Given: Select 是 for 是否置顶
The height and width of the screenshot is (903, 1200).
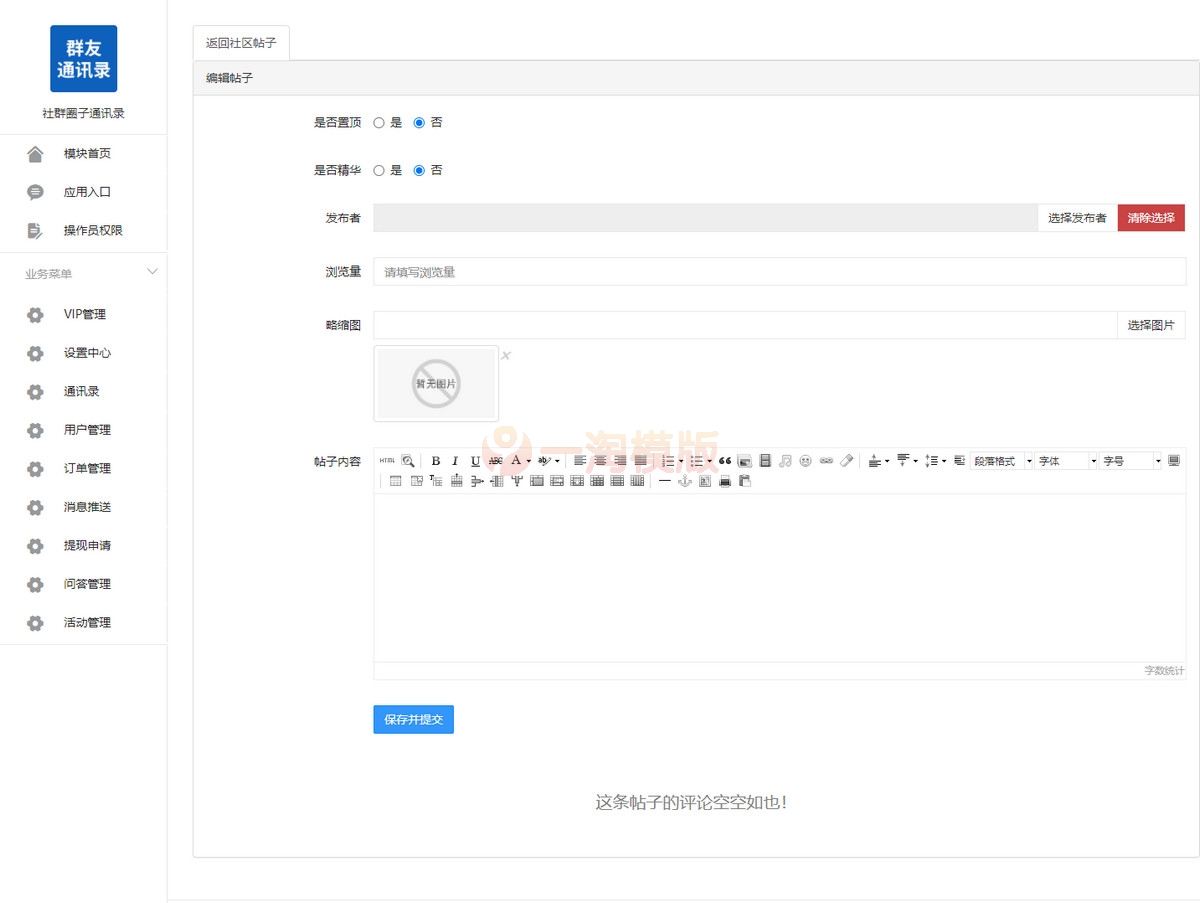Looking at the screenshot, I should 380,122.
